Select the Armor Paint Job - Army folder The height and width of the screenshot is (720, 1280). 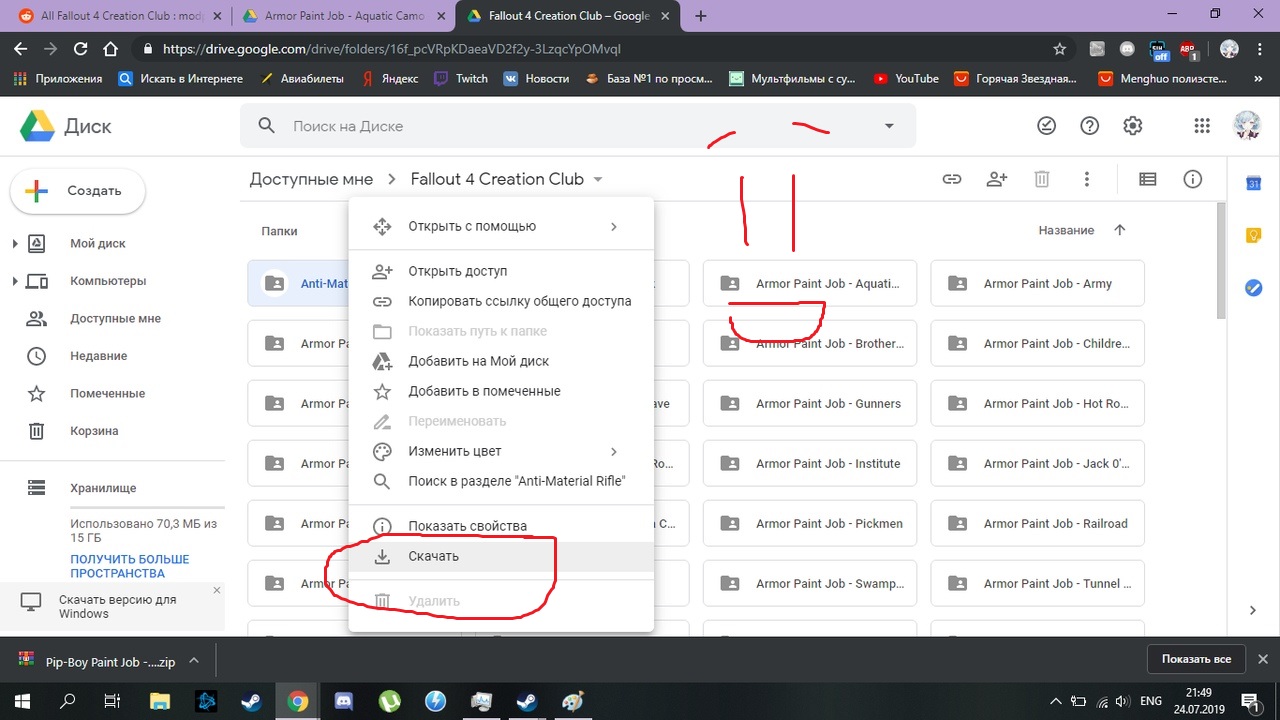[1037, 284]
